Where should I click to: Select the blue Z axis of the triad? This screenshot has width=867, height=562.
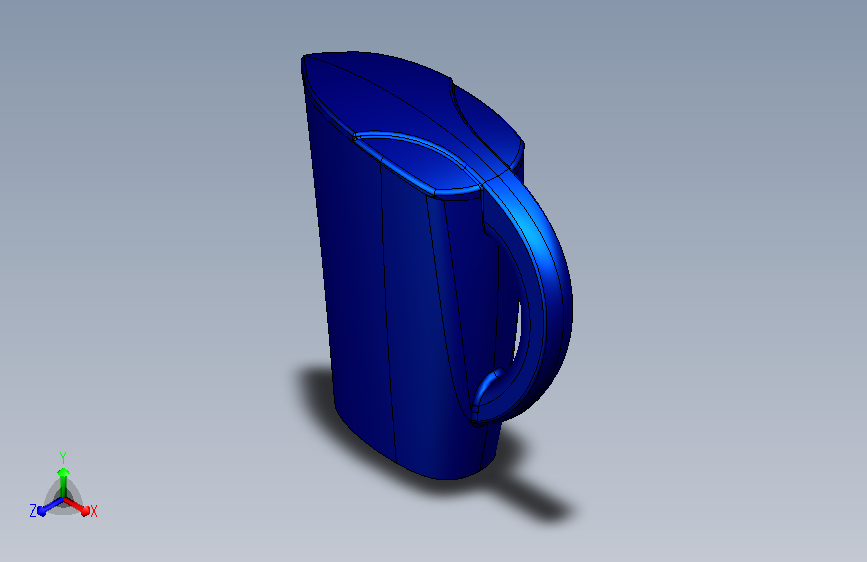tap(47, 507)
